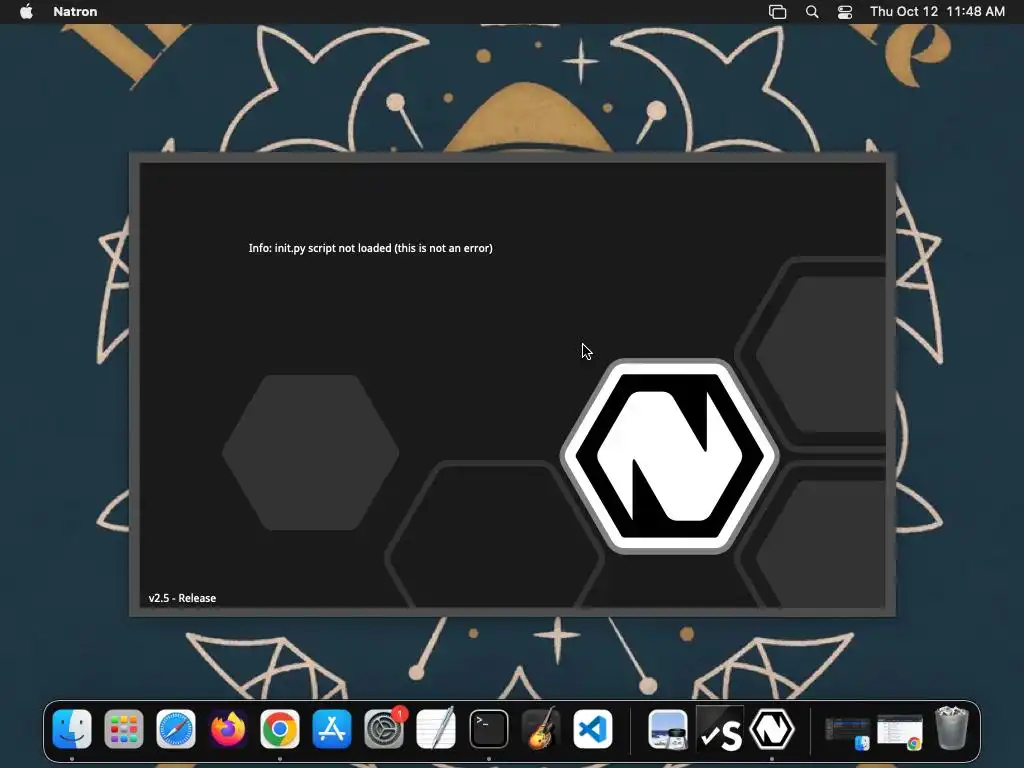Click the 'init.py script not loaded' info text

click(x=370, y=248)
